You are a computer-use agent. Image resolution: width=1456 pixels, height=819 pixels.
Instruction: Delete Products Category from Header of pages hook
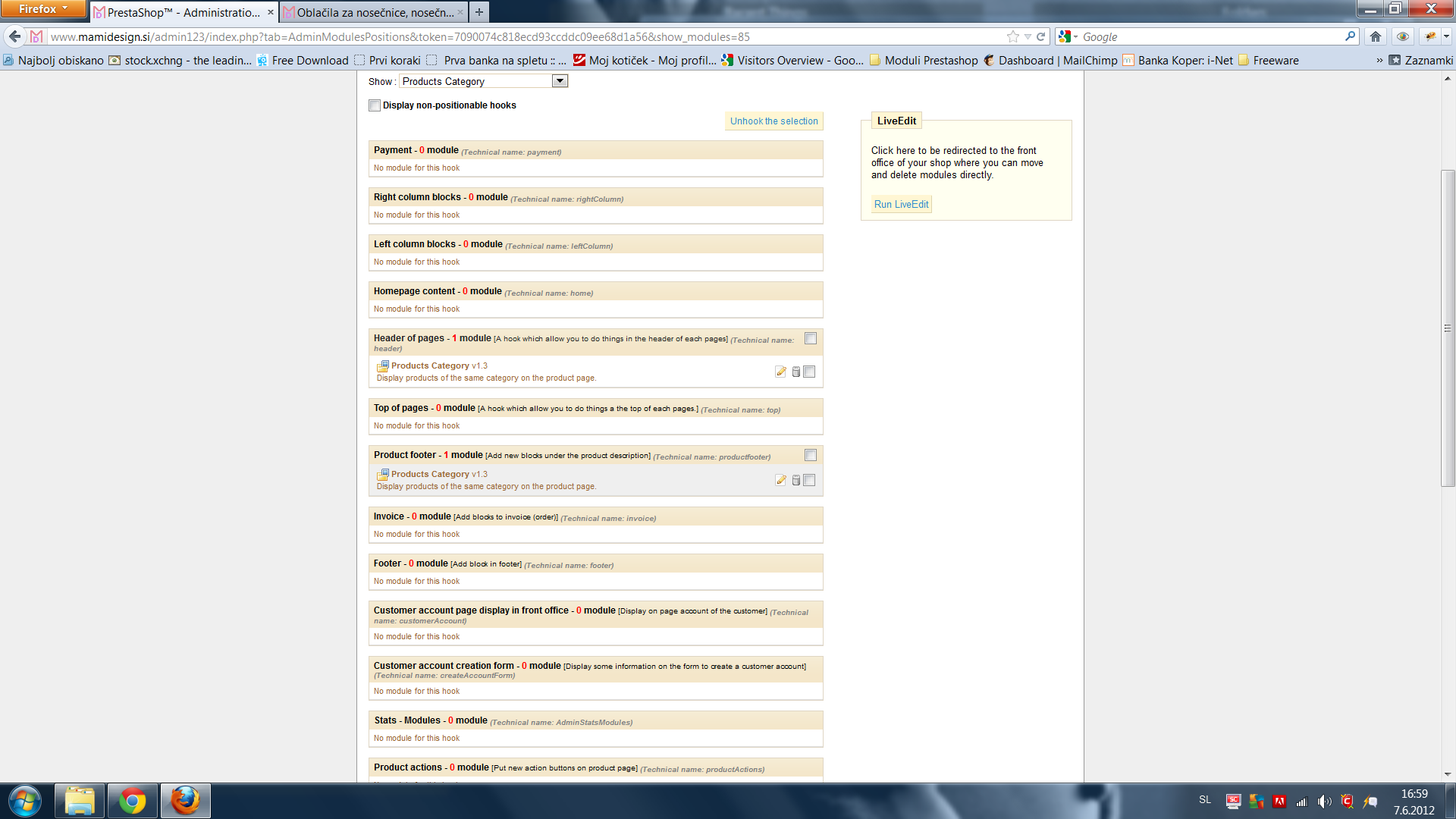pyautogui.click(x=795, y=372)
